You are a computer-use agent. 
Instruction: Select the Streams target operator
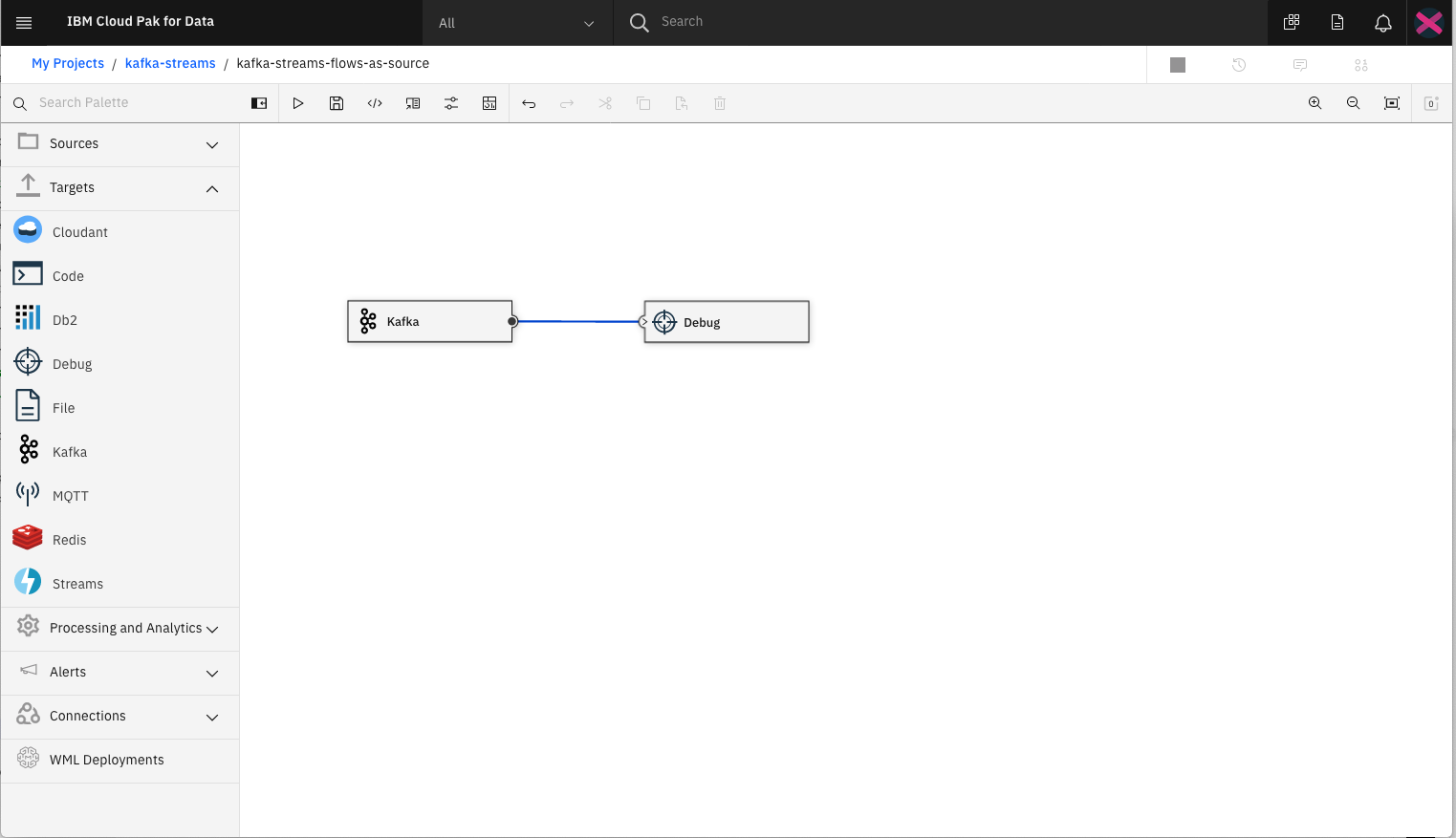(x=120, y=584)
